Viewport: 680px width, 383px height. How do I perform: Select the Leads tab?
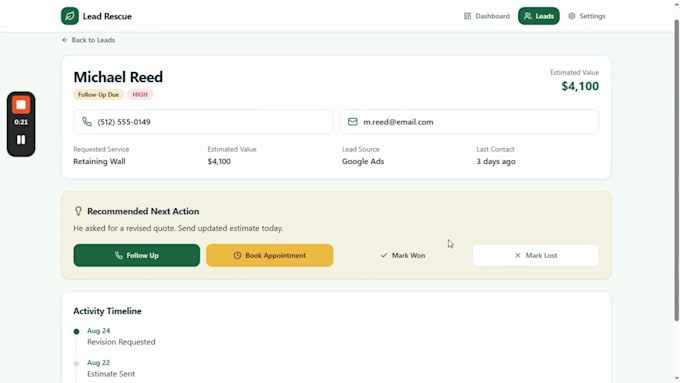tap(539, 16)
